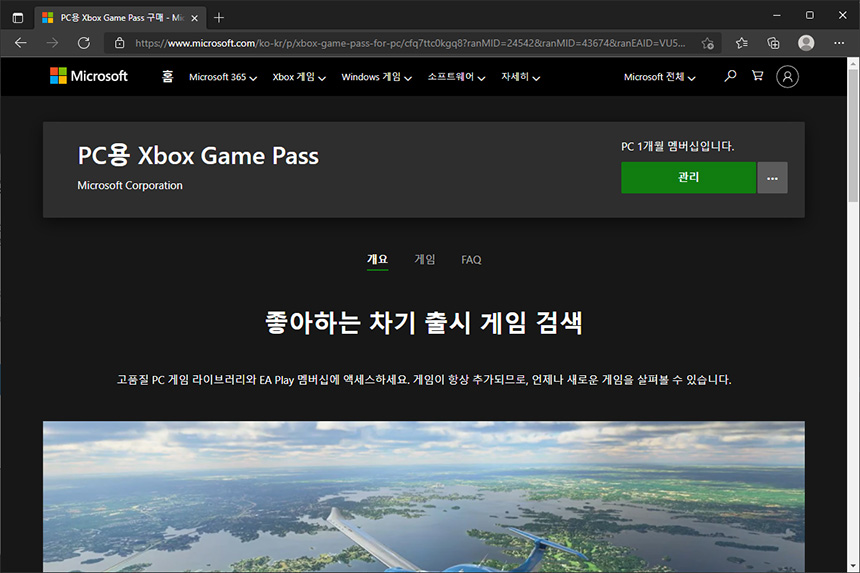Open the Collections icon in toolbar
The image size is (860, 573).
pos(773,43)
